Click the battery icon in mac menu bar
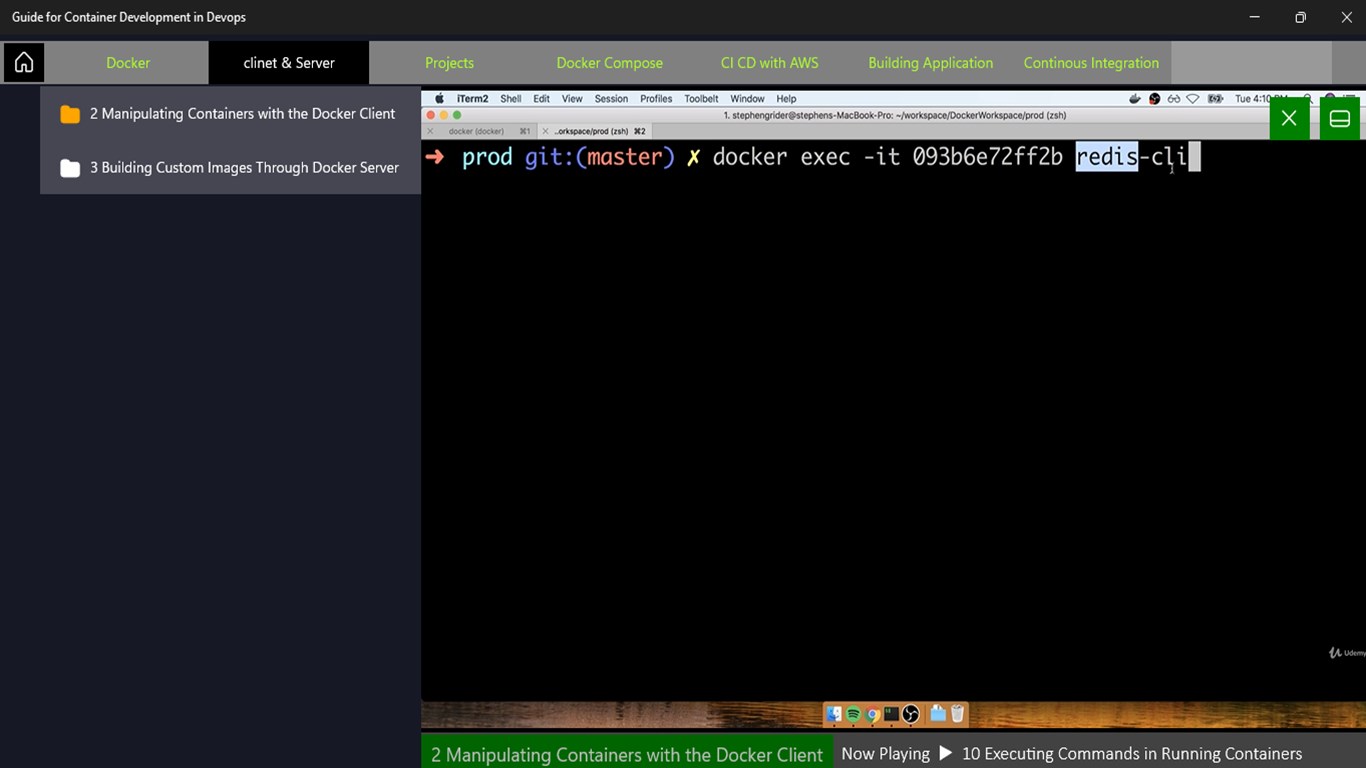 click(1215, 99)
